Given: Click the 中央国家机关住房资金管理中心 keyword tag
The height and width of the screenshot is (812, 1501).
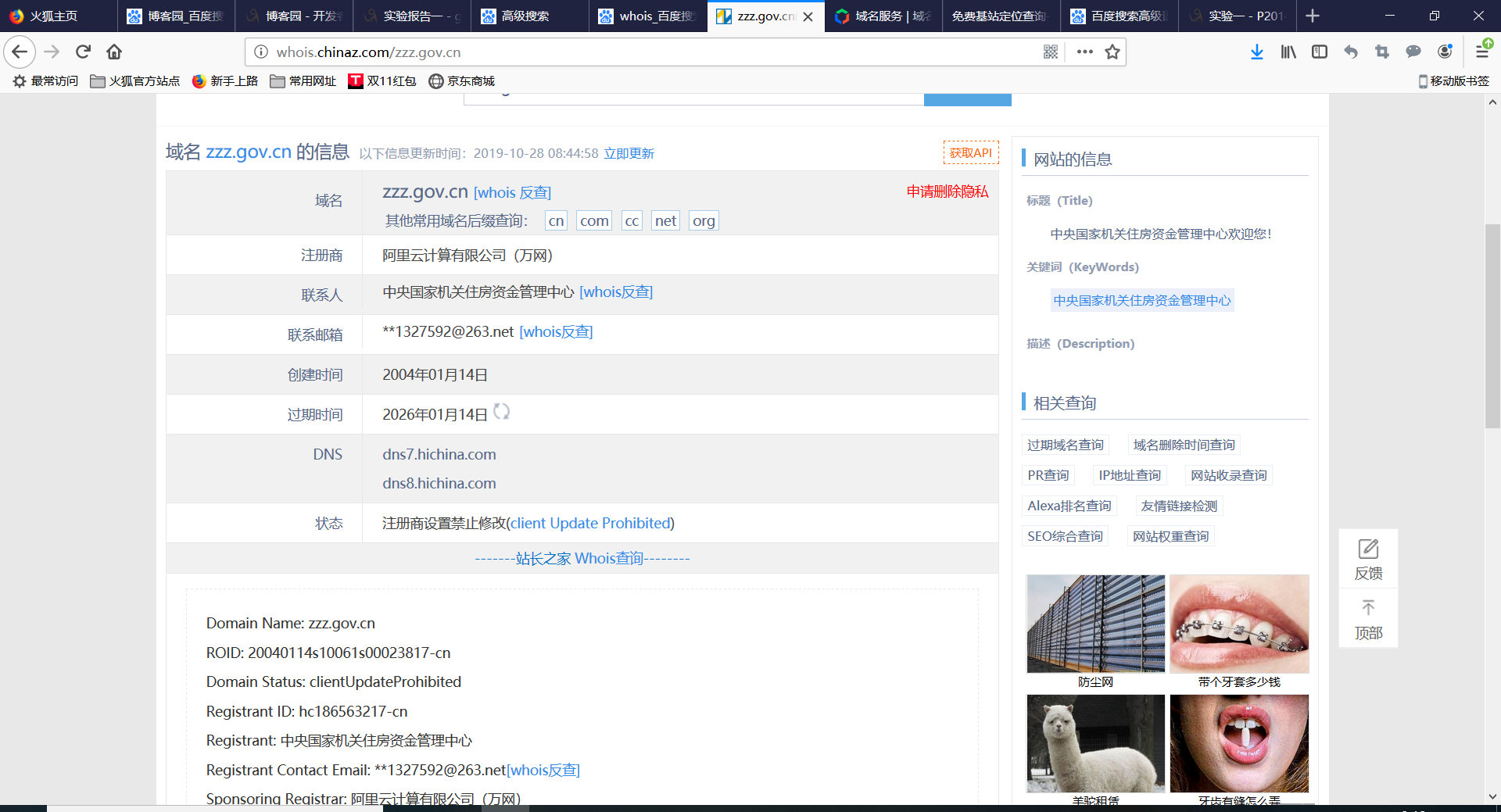Looking at the screenshot, I should [x=1142, y=300].
